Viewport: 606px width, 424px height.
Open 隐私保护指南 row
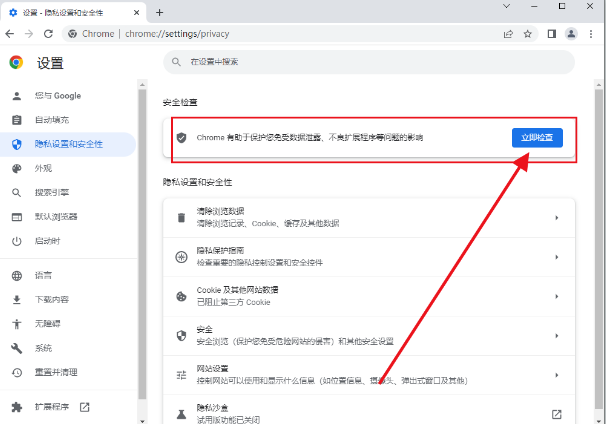pyautogui.click(x=369, y=257)
